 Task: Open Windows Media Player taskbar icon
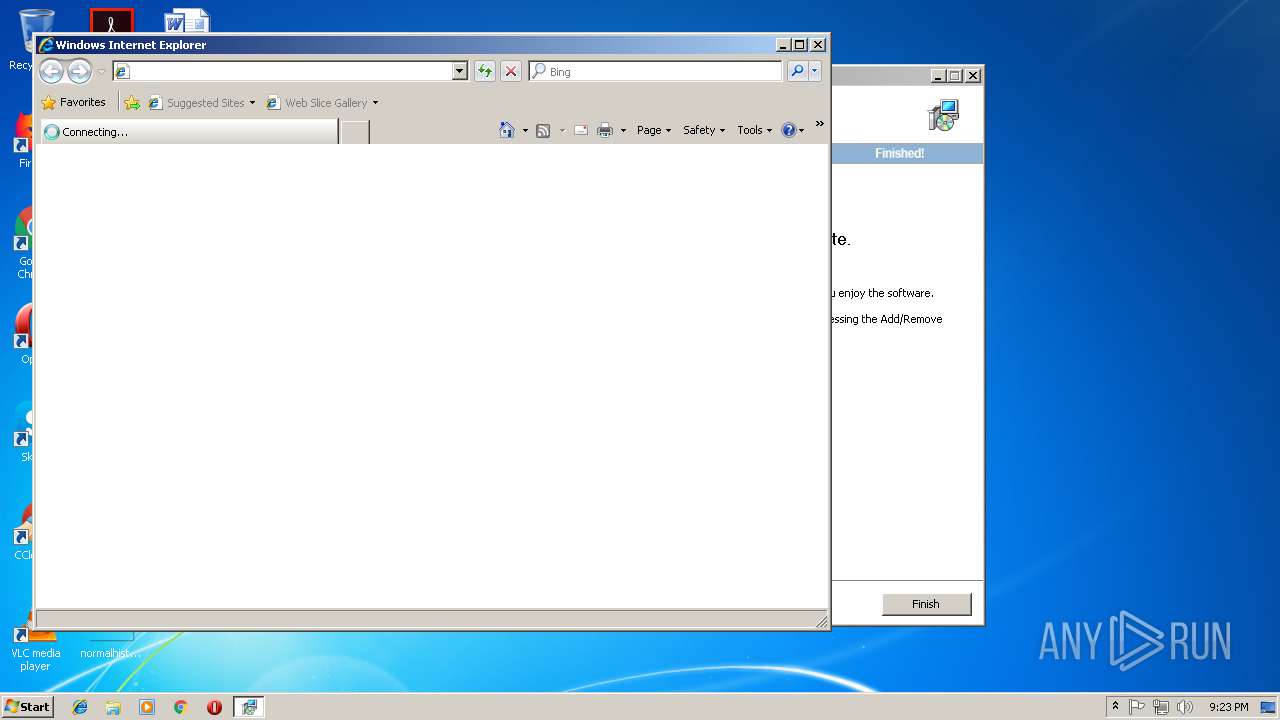pyautogui.click(x=147, y=707)
